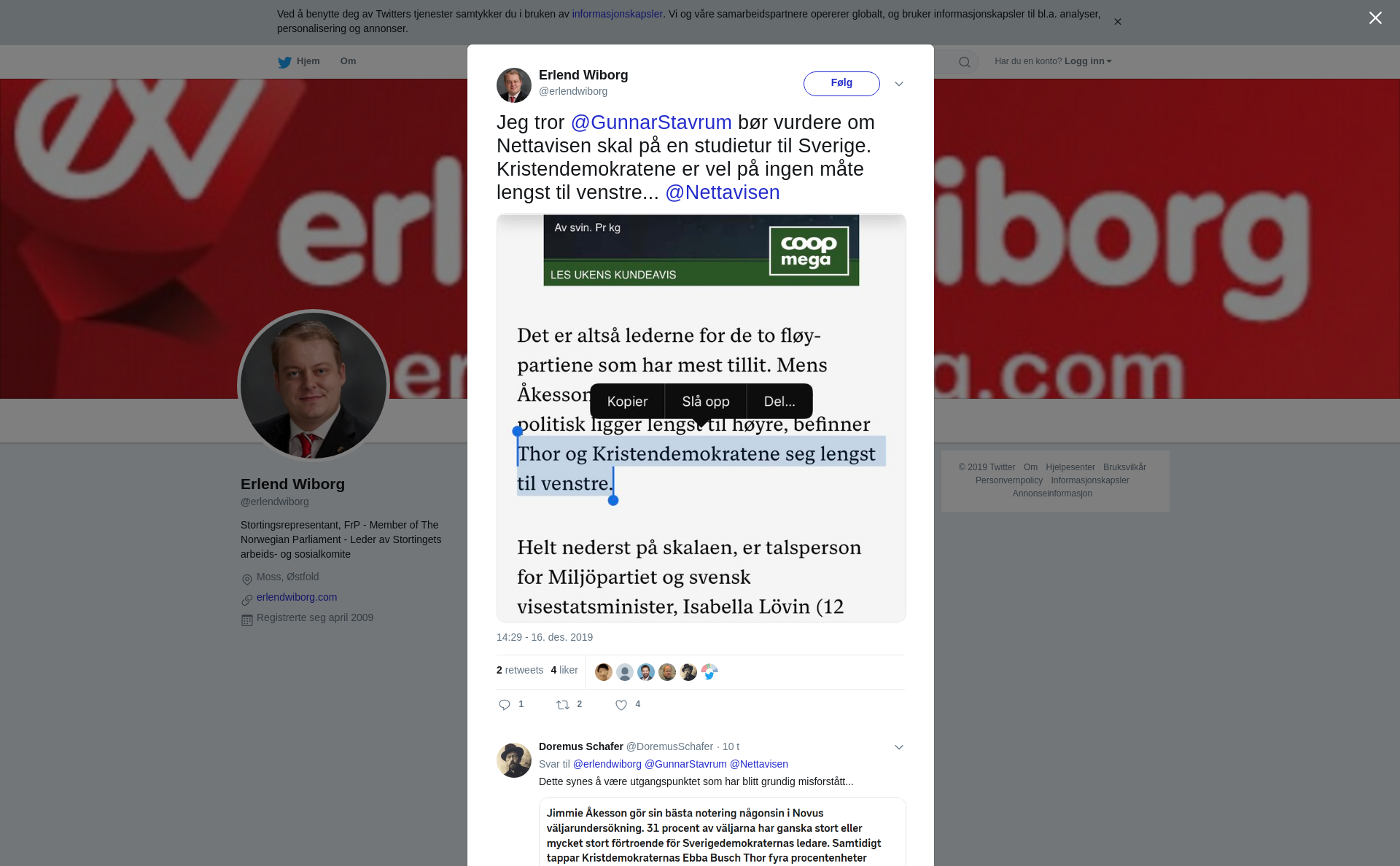Screen dimensions: 1400x866
Task: Like the tweet with heart icon
Action: pos(621,705)
